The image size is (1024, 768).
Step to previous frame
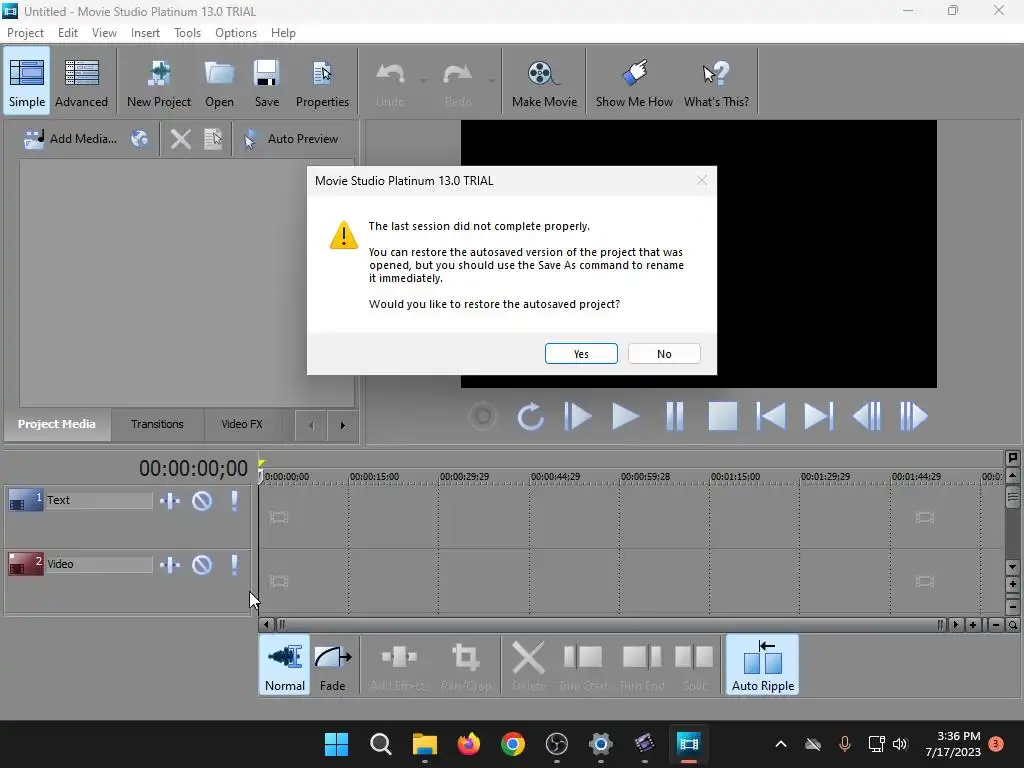[867, 416]
